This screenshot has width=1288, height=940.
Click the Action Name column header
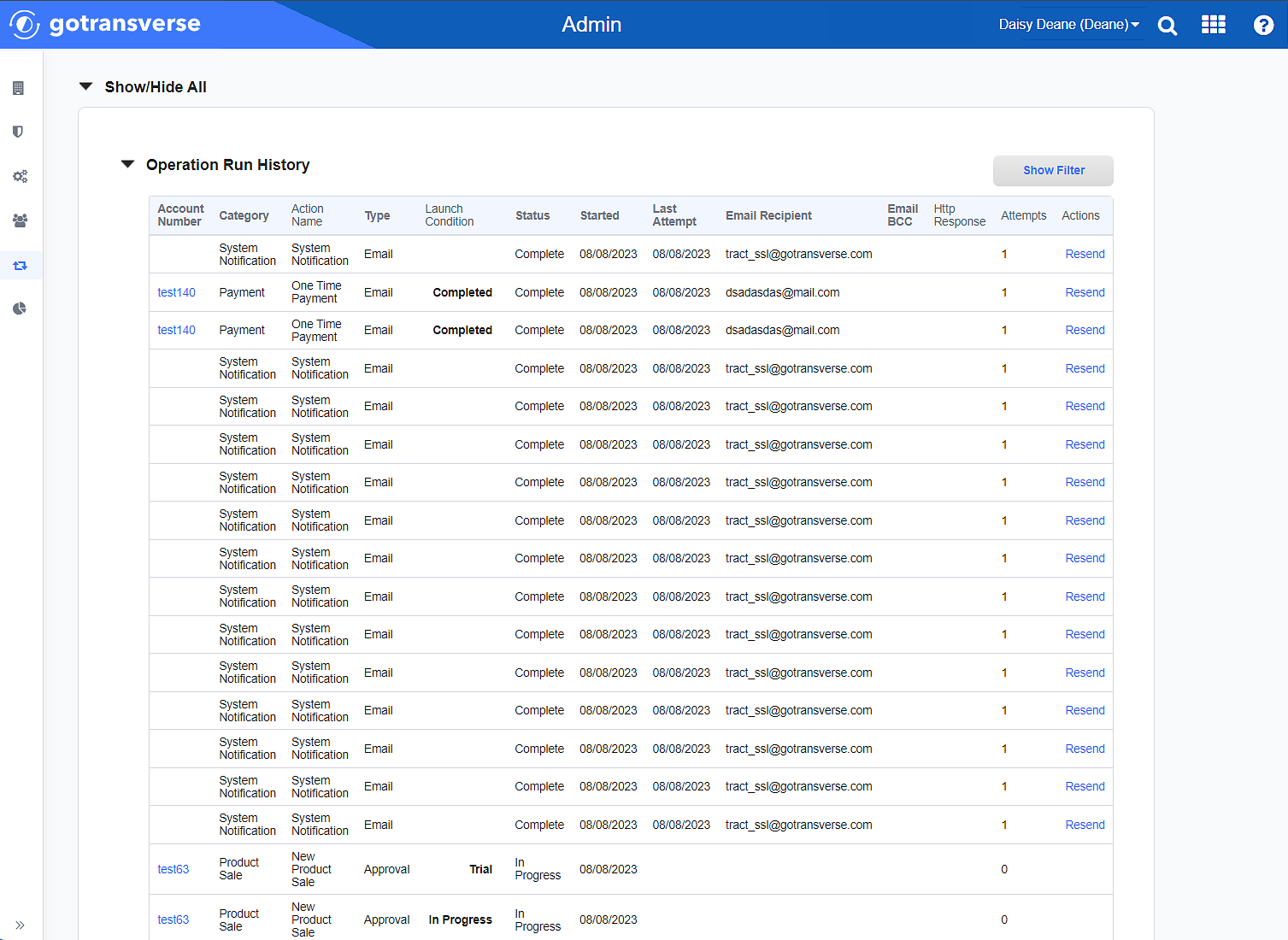[x=308, y=215]
